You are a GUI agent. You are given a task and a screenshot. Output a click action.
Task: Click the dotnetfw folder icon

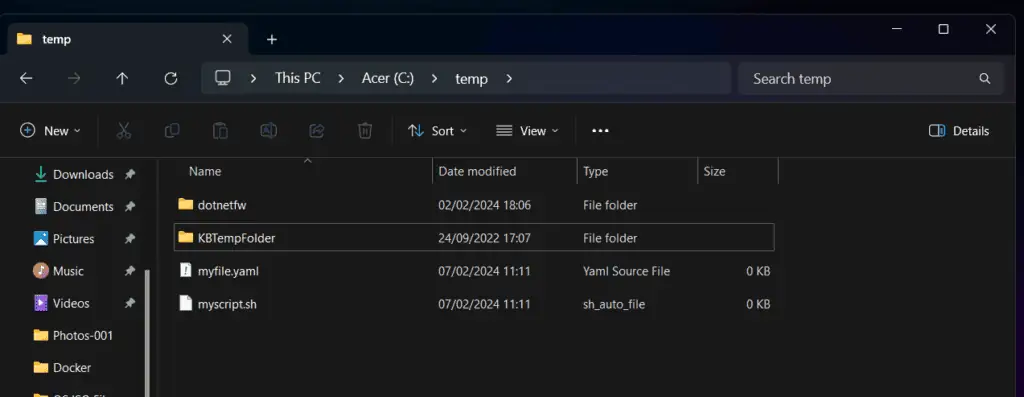coord(185,204)
